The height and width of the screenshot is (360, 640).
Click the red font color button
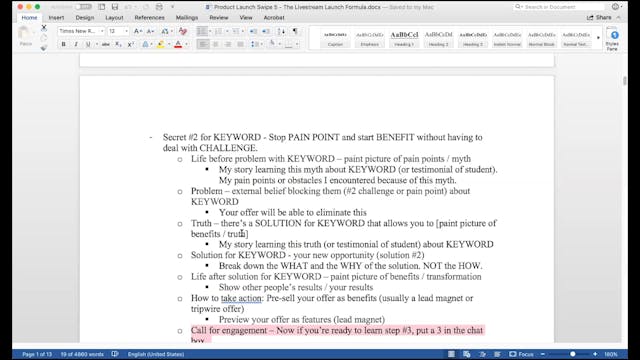click(178, 44)
